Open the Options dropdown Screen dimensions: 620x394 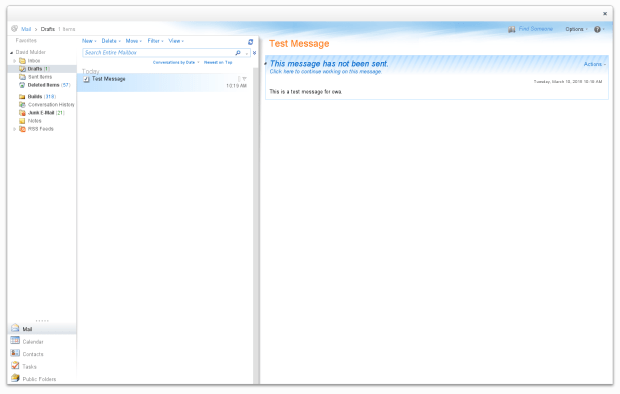576,29
